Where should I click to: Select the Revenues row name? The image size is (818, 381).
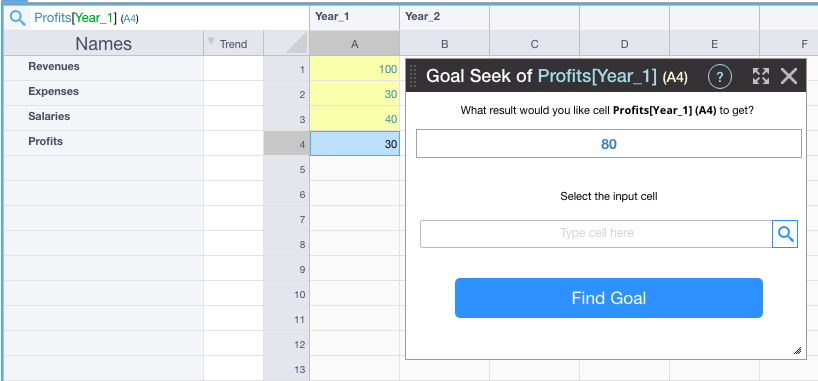54,66
